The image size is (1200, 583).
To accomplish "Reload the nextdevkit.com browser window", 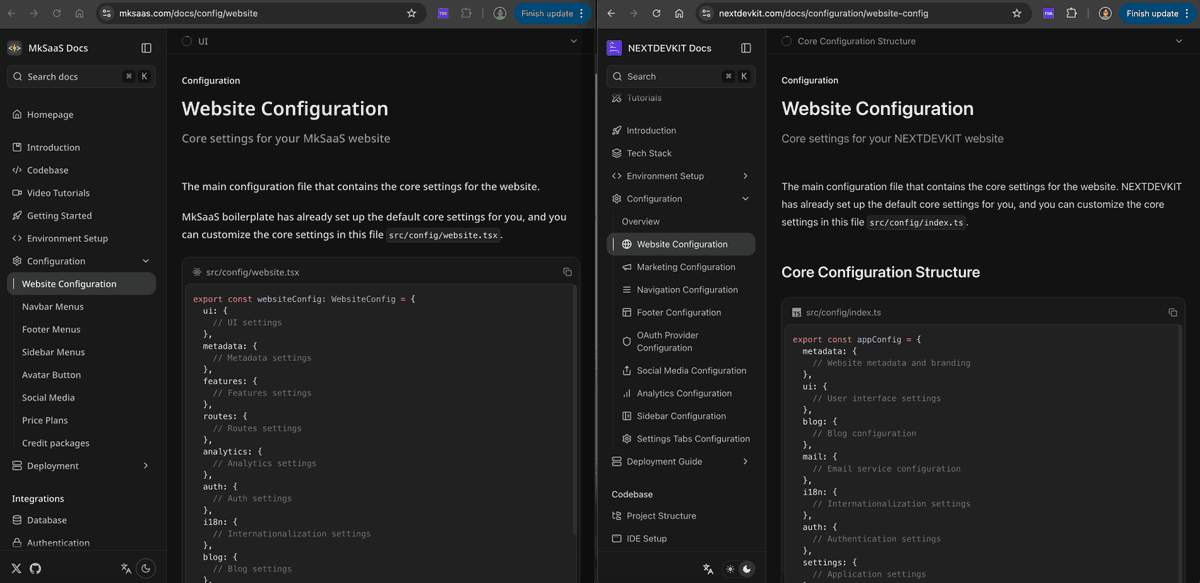I will click(x=656, y=13).
